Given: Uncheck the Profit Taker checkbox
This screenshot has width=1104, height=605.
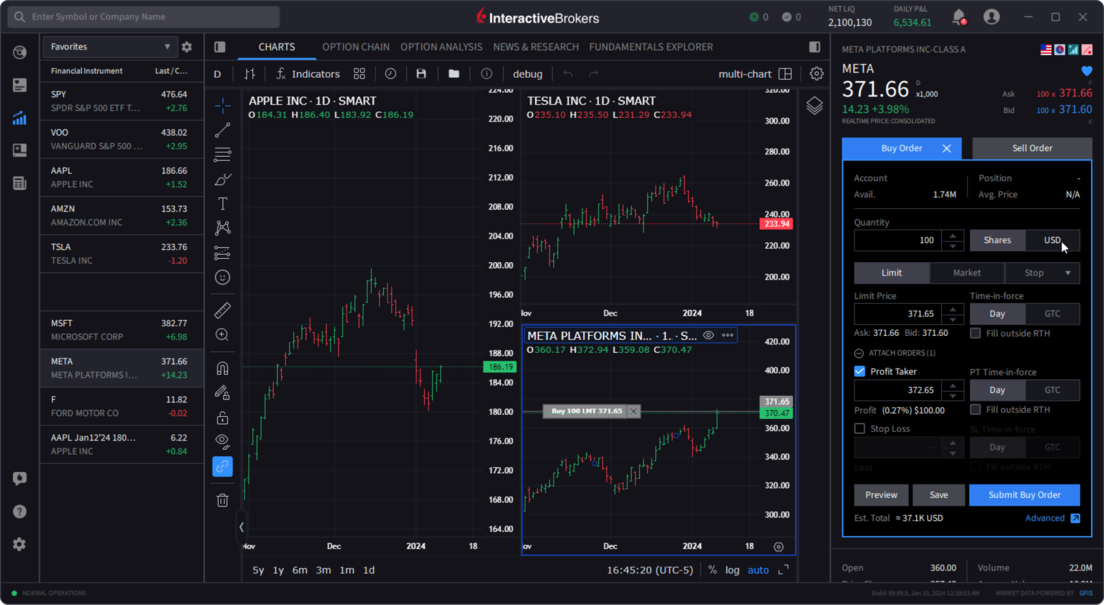Looking at the screenshot, I should 858,371.
